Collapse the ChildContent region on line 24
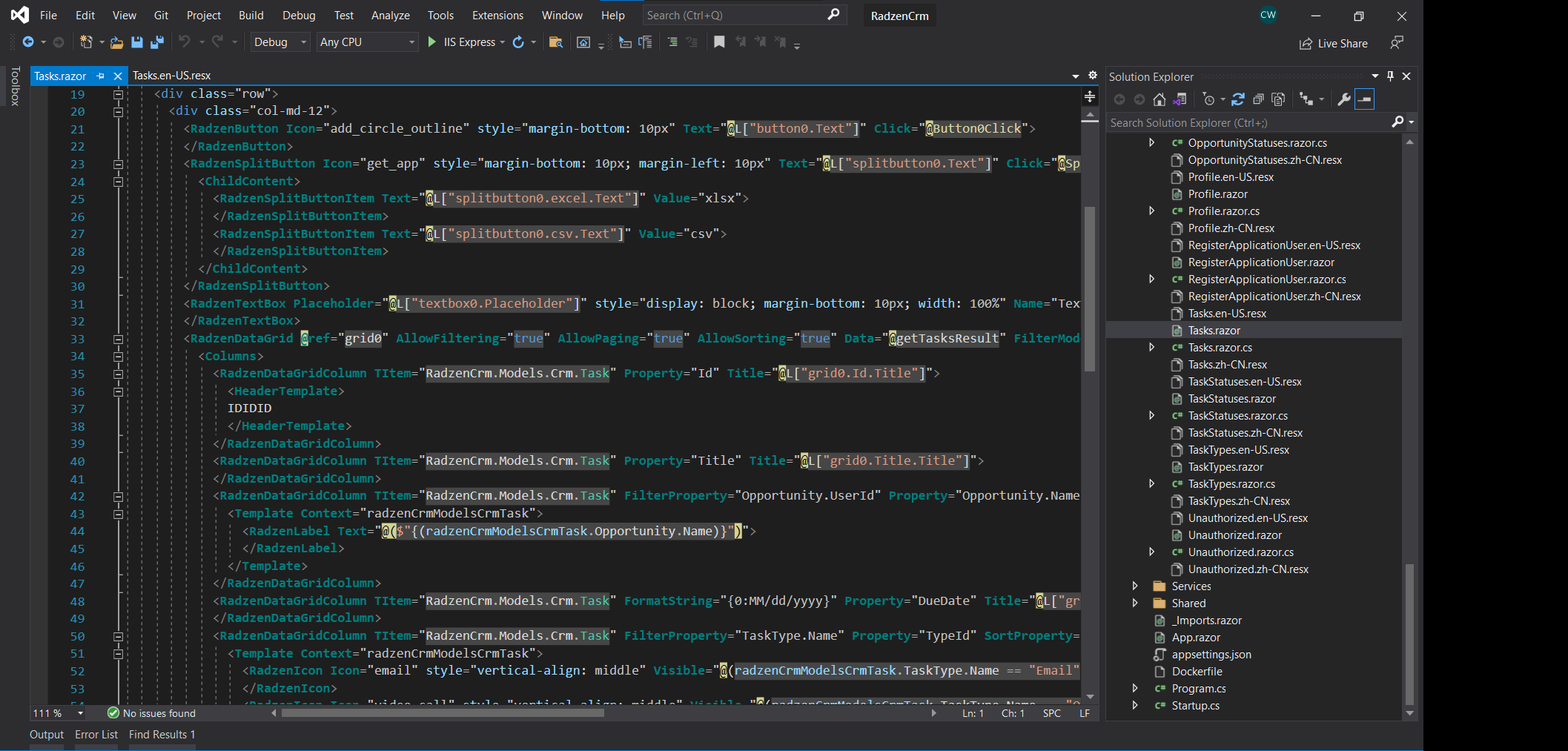This screenshot has width=1568, height=751. point(118,181)
